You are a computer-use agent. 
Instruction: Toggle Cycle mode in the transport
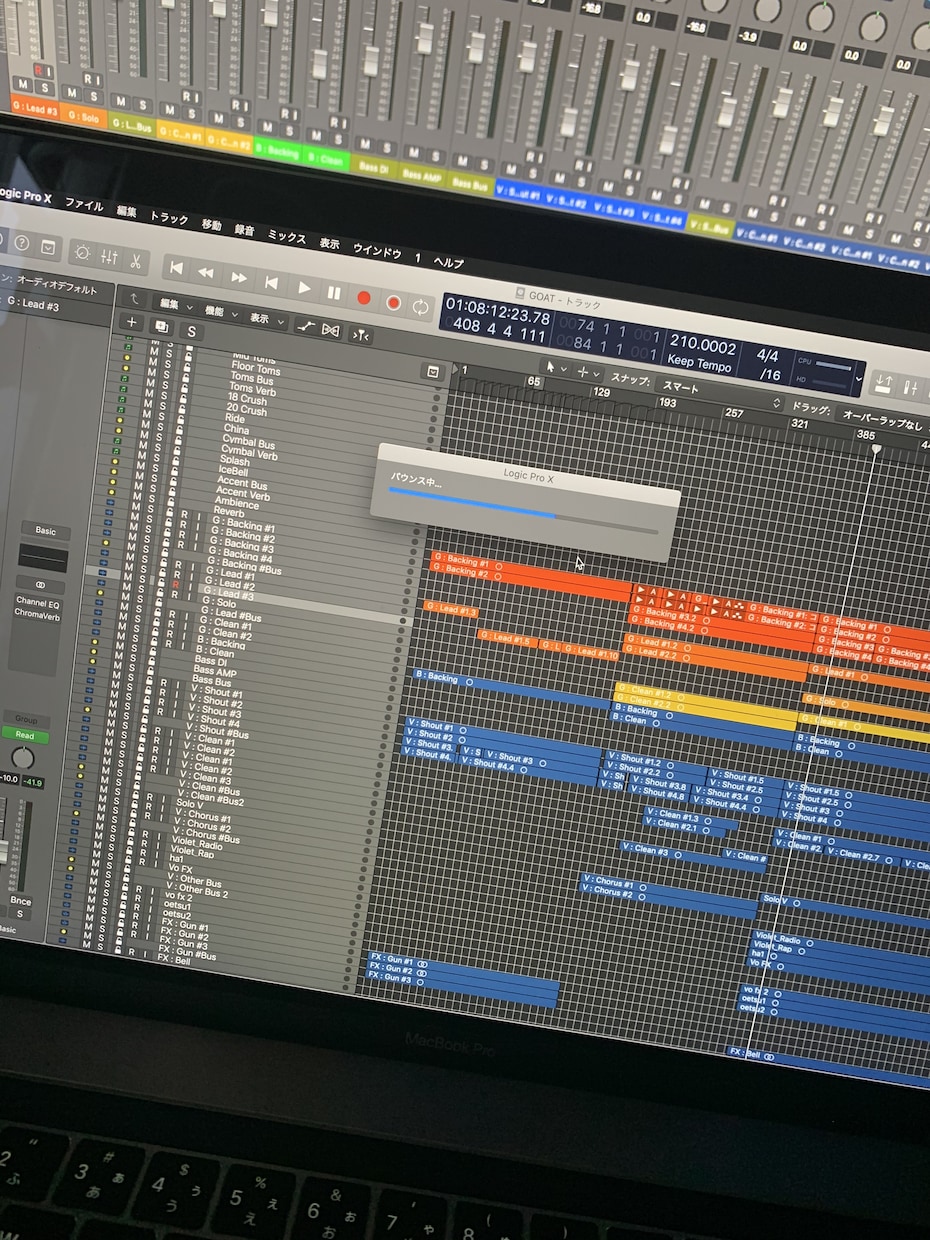point(421,306)
